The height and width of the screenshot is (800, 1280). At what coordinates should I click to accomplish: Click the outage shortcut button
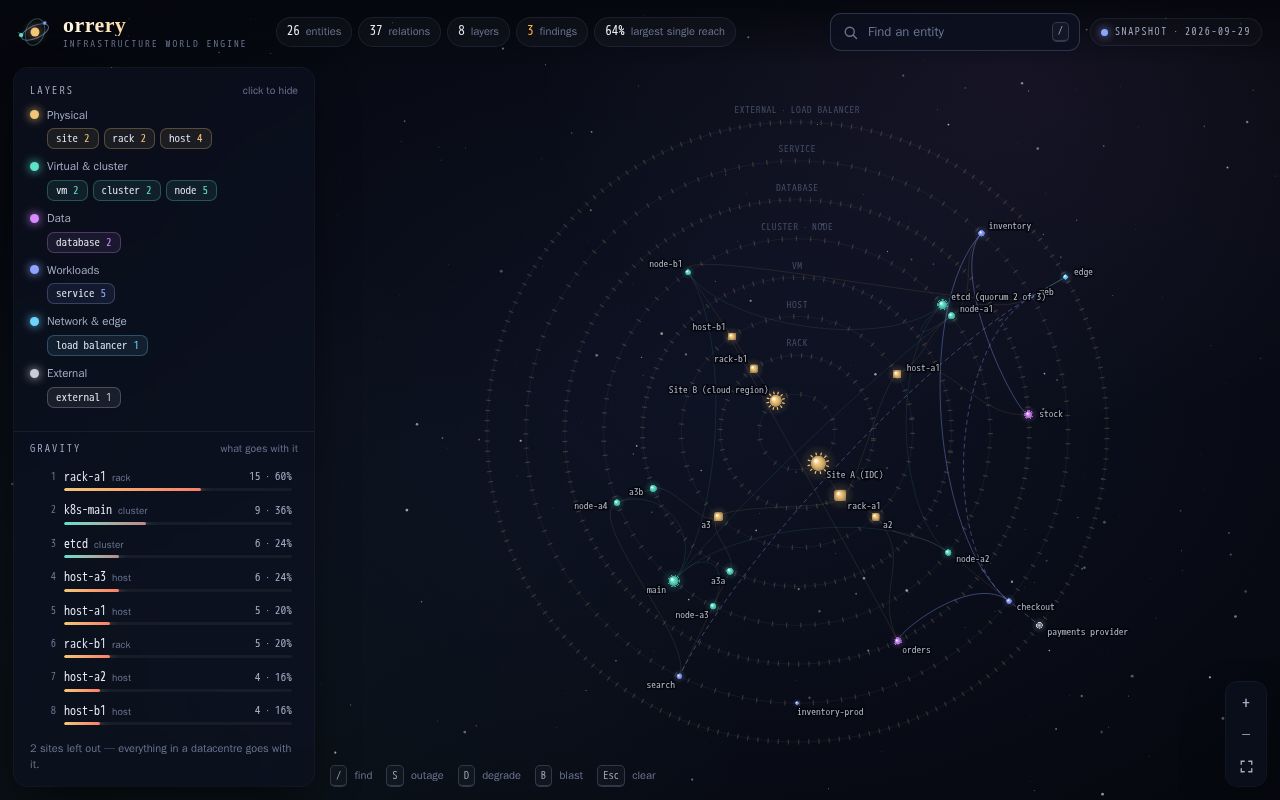(415, 776)
